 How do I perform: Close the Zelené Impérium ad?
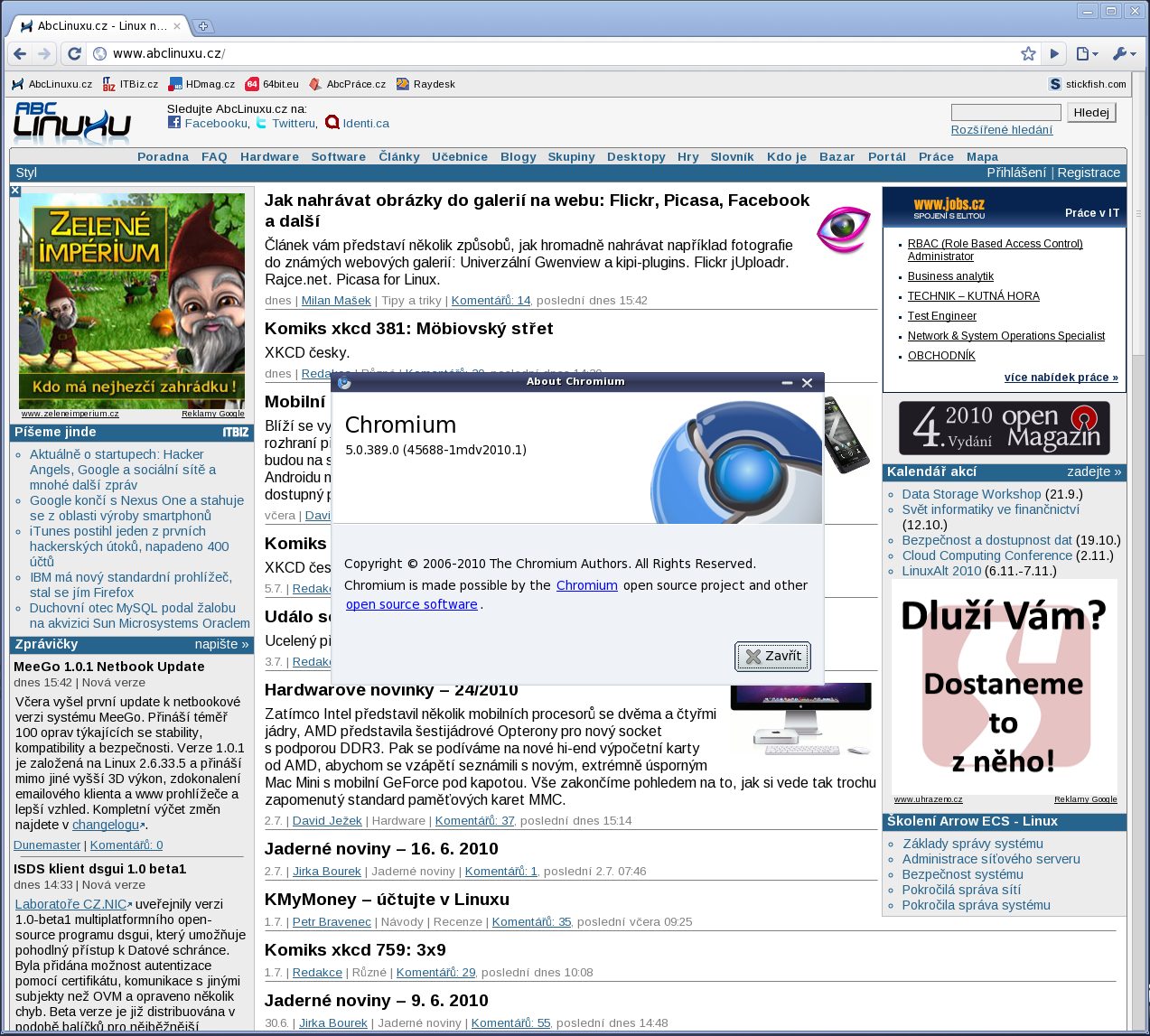[14, 191]
